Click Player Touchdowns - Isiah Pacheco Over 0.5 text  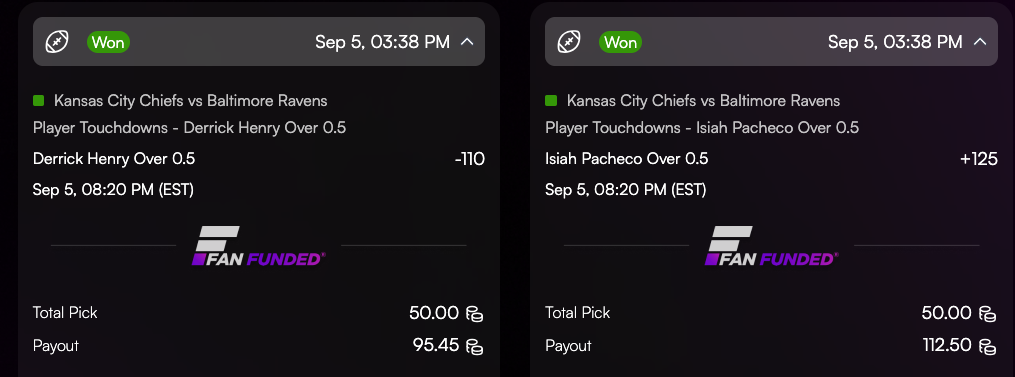[x=702, y=128]
